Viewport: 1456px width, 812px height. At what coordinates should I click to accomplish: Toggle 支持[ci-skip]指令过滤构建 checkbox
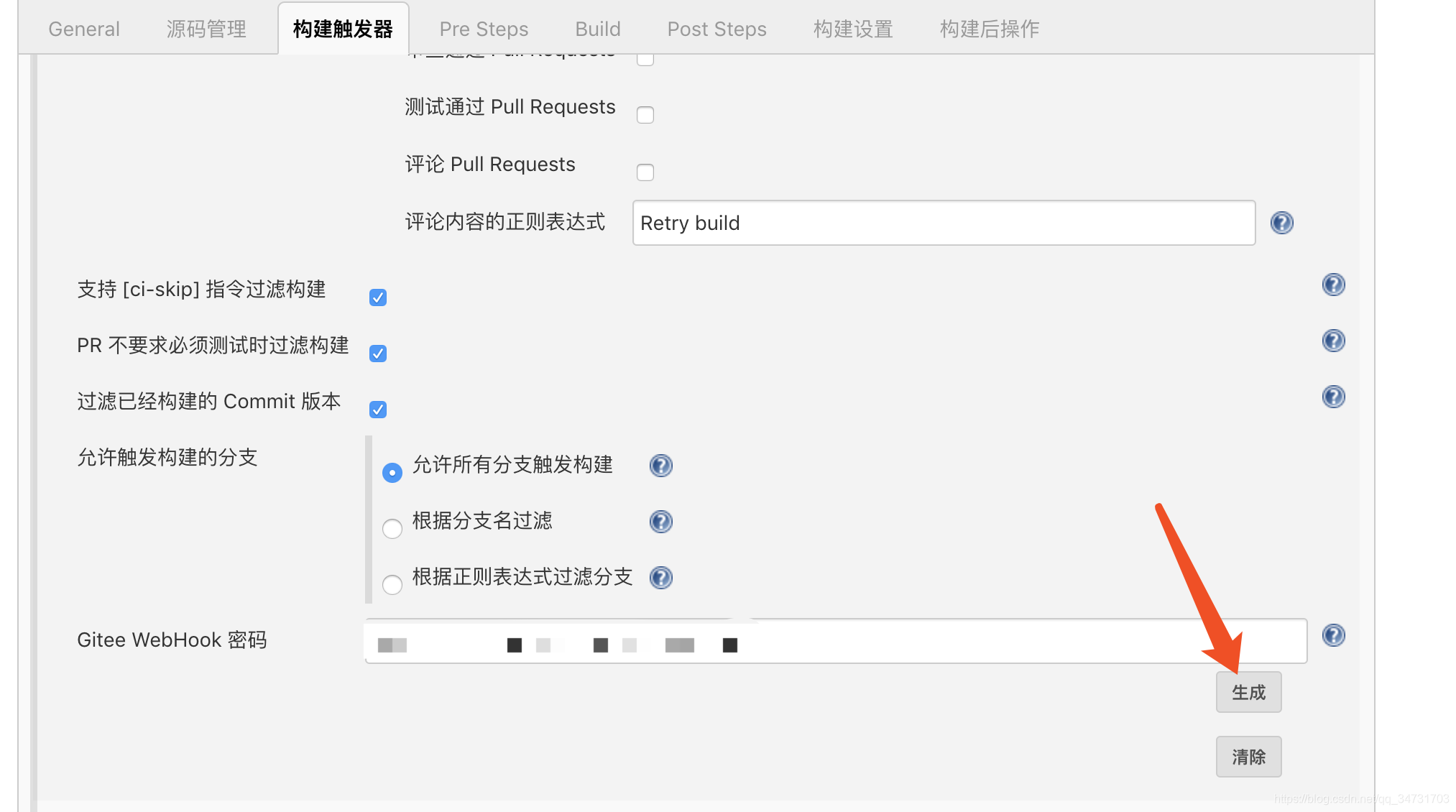(x=378, y=296)
